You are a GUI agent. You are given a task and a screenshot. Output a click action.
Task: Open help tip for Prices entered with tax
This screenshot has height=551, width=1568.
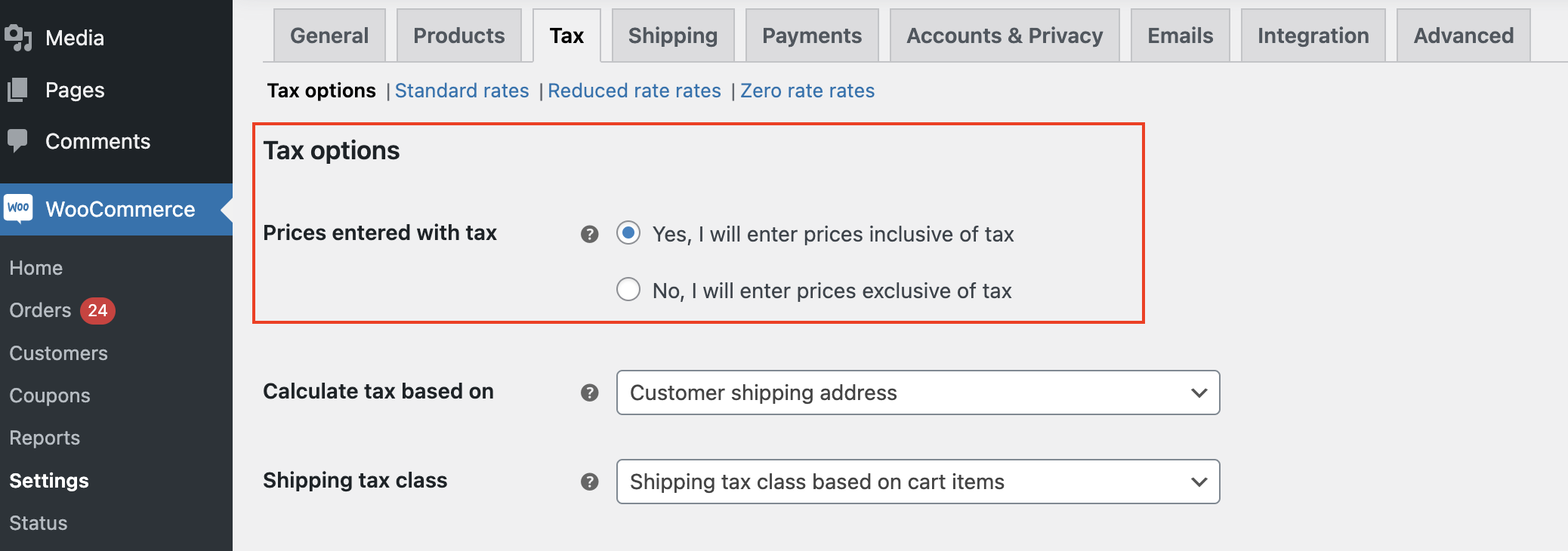point(590,234)
